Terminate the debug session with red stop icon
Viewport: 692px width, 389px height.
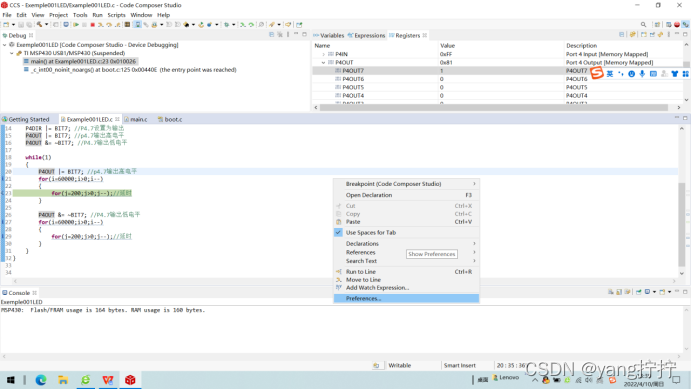[92, 25]
